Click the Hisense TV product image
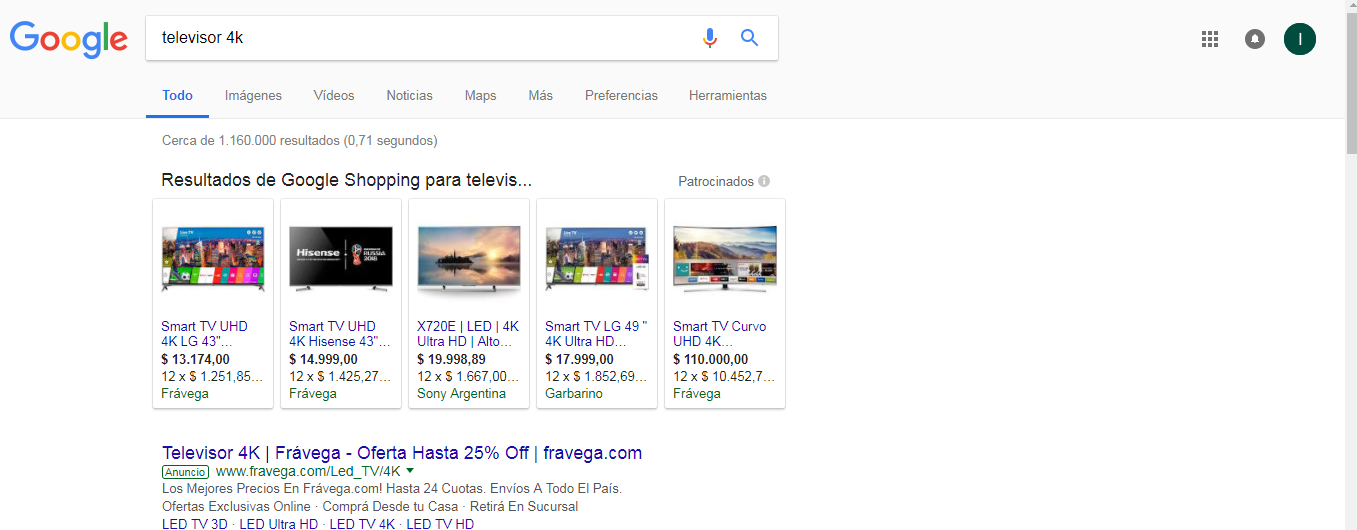The height and width of the screenshot is (530, 1357). (x=340, y=258)
